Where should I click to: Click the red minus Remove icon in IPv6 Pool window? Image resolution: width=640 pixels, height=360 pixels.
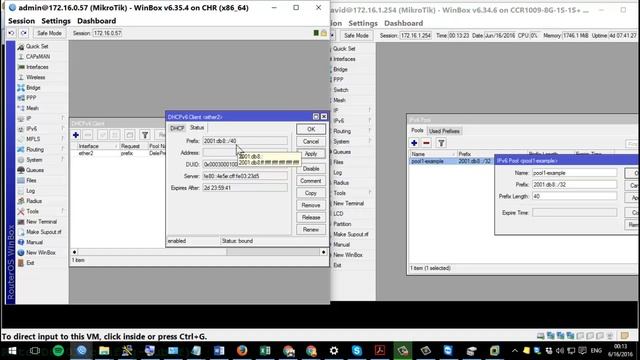(427, 143)
